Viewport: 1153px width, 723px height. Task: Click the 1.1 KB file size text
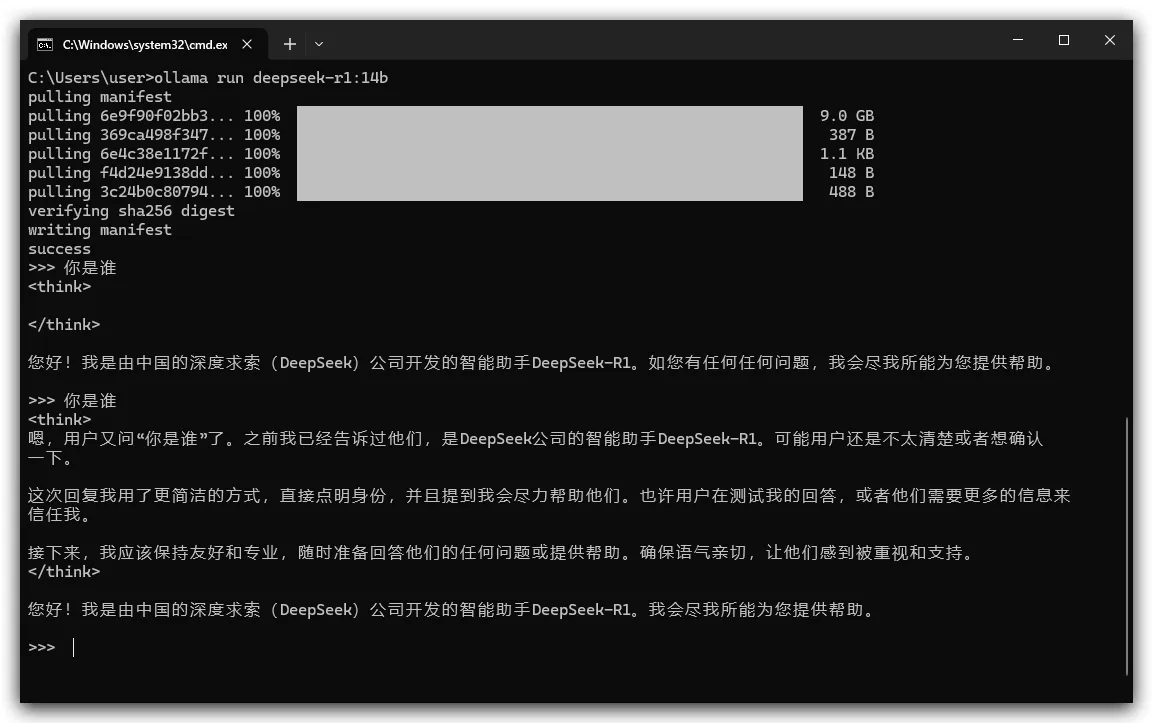click(846, 154)
